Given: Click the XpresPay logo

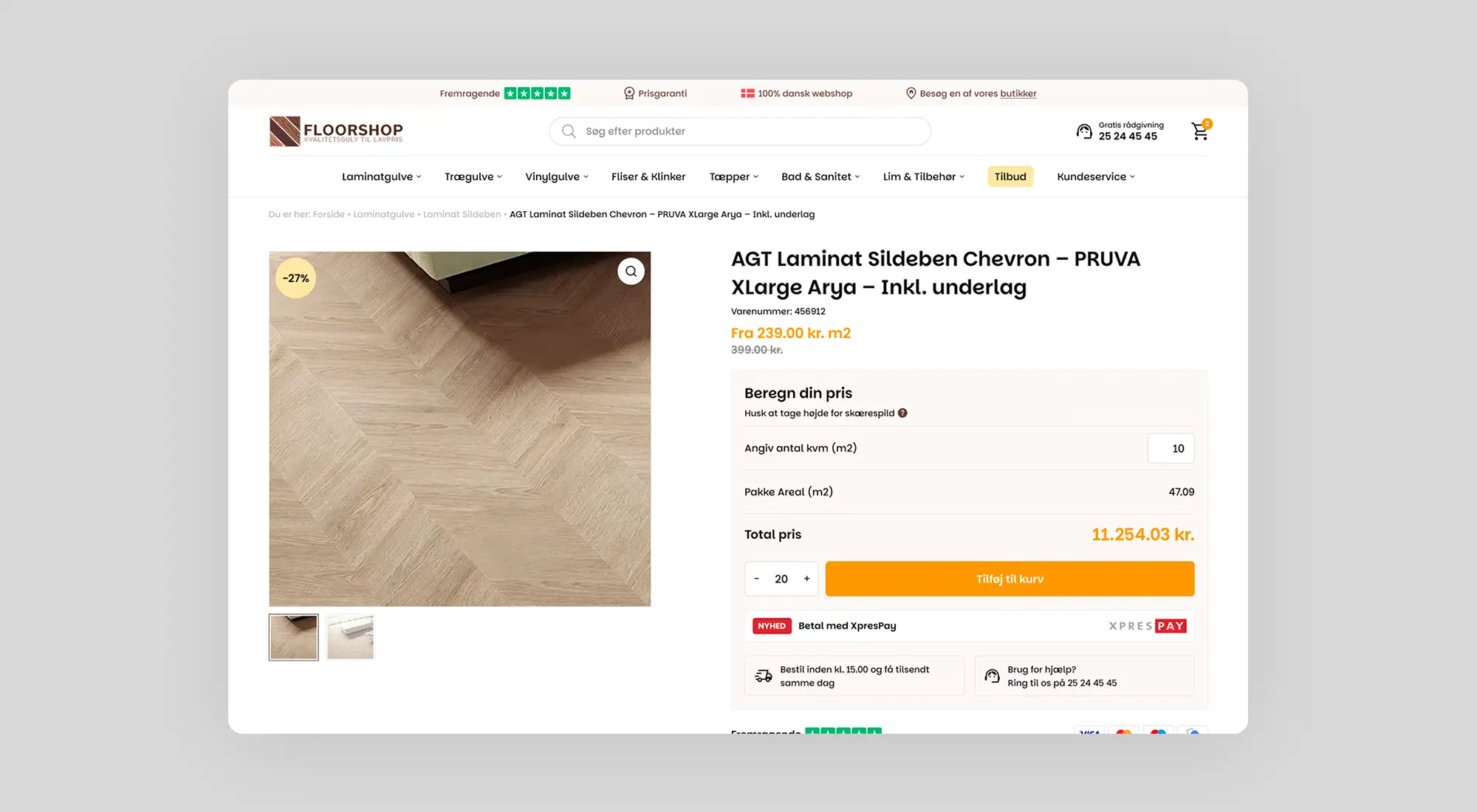Looking at the screenshot, I should coord(1147,626).
